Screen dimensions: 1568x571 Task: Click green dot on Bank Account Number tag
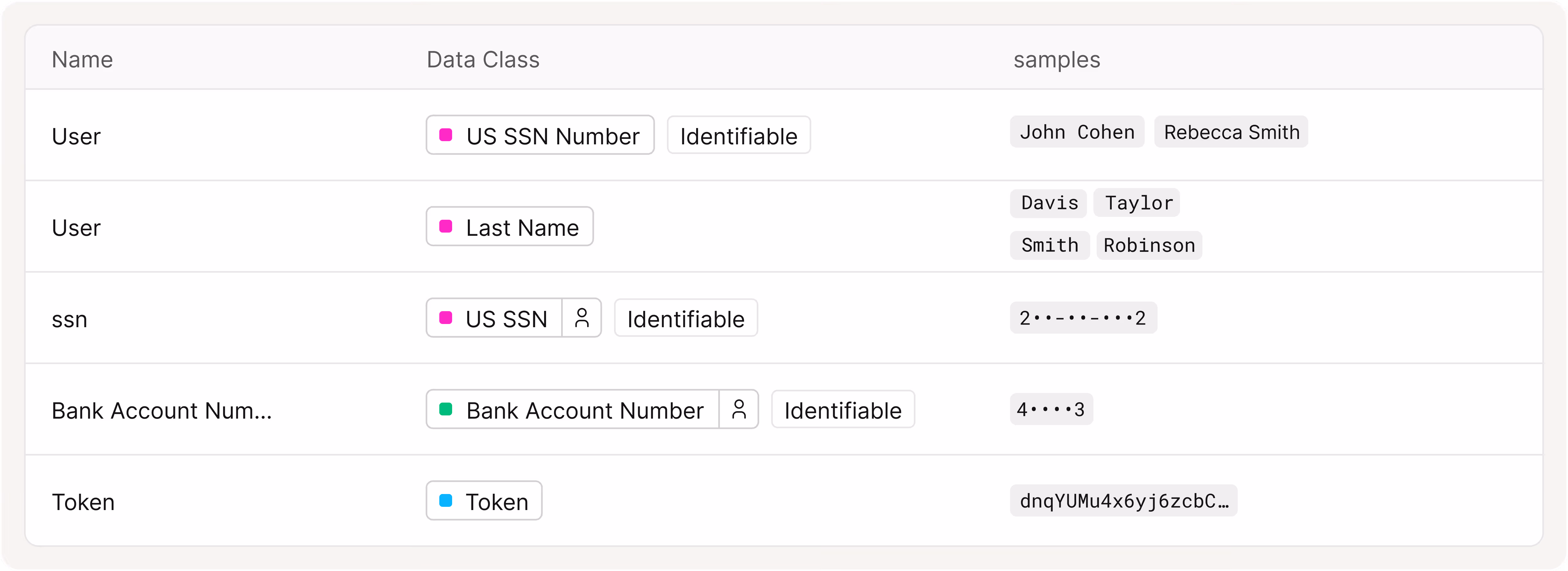point(446,409)
